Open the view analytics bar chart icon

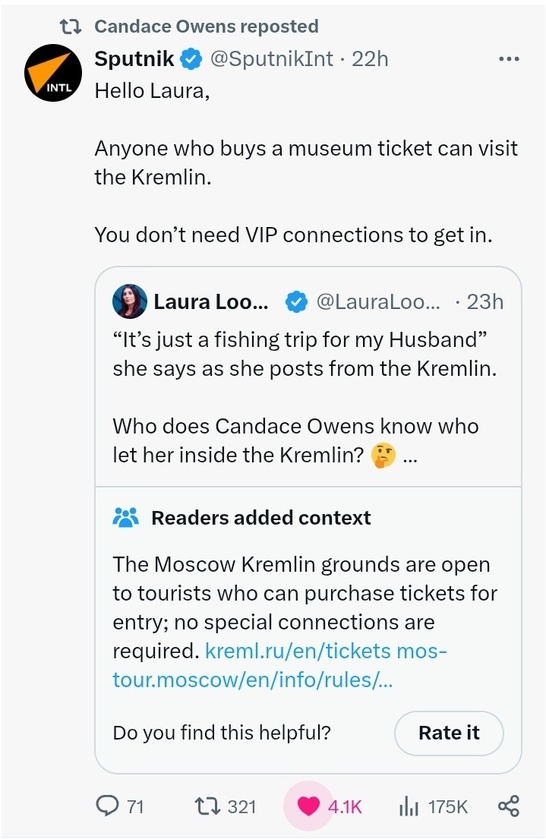(409, 806)
